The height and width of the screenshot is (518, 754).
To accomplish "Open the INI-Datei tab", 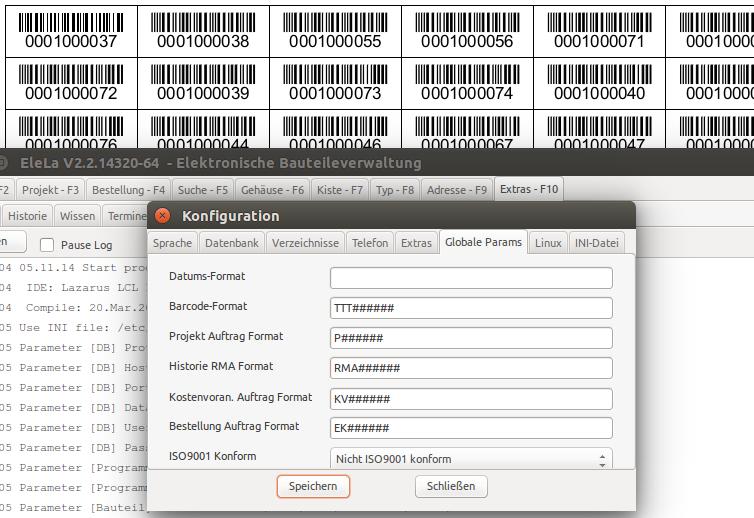I will (597, 243).
